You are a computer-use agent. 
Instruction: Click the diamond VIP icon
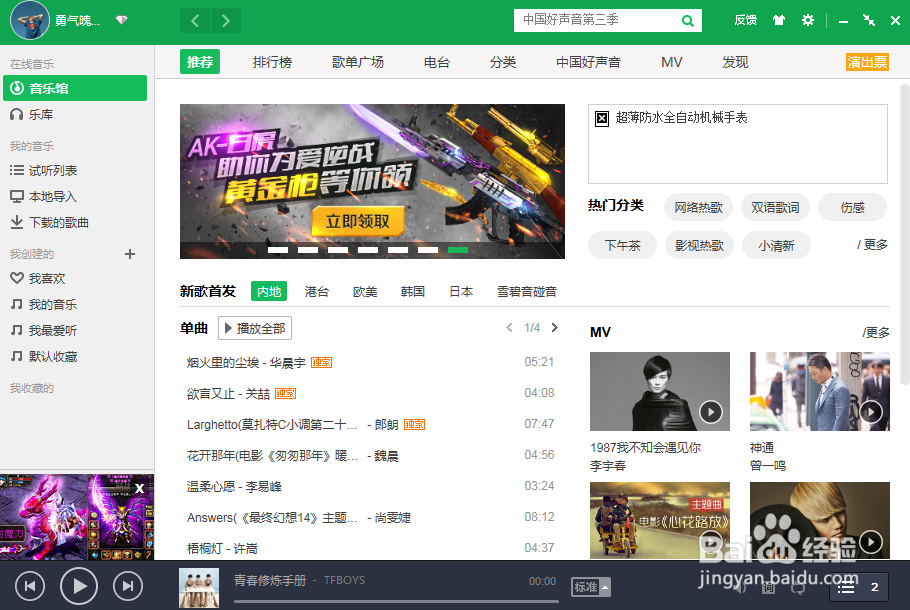(x=121, y=20)
